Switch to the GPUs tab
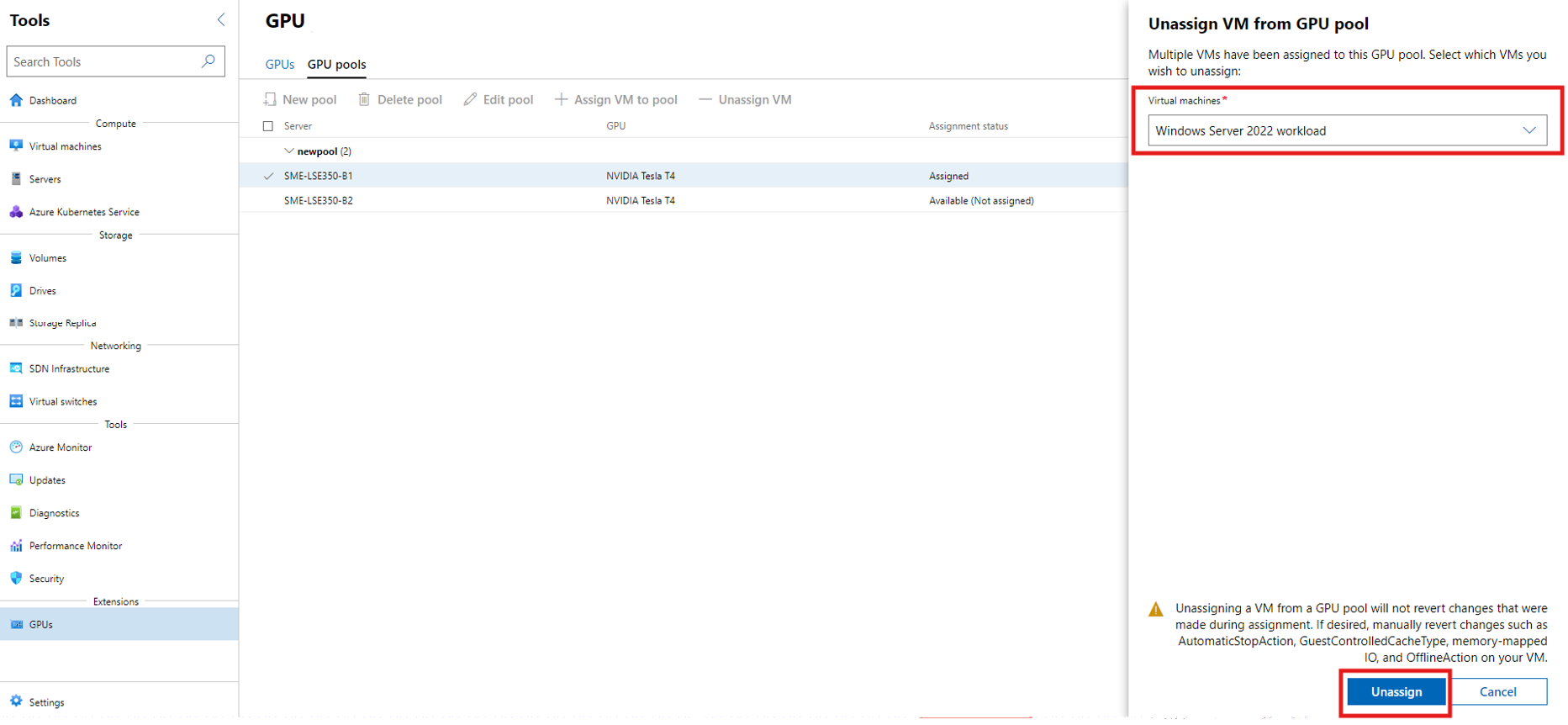Viewport: 1568px width, 725px height. tap(279, 65)
